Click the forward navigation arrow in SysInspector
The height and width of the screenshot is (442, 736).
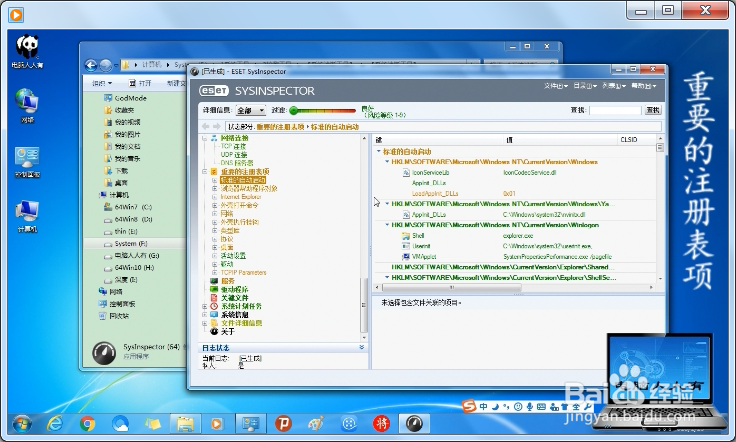coord(216,127)
